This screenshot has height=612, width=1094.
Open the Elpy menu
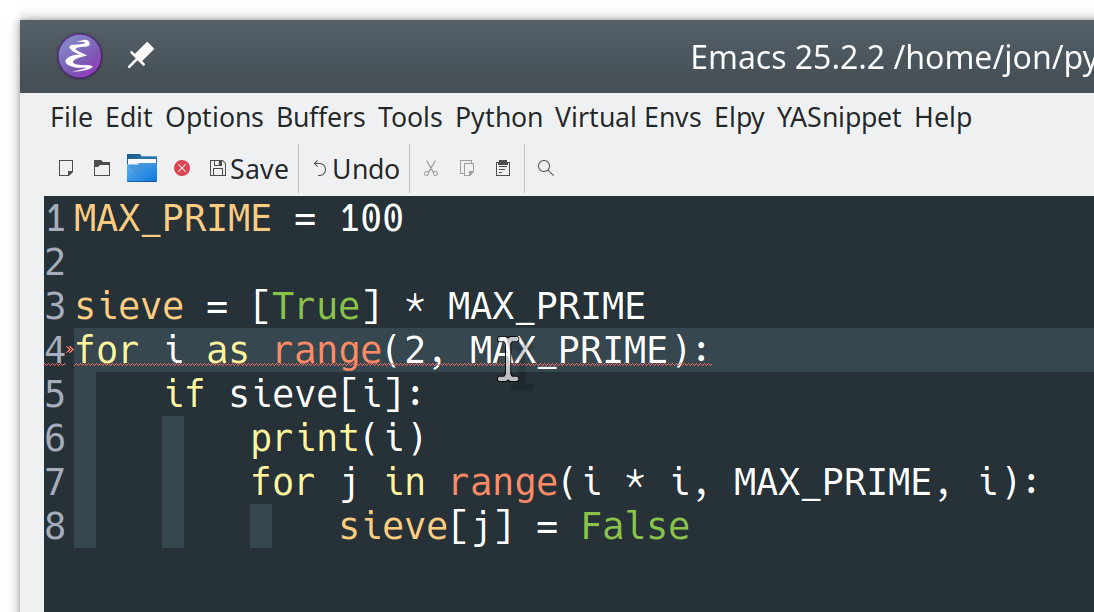[x=740, y=118]
